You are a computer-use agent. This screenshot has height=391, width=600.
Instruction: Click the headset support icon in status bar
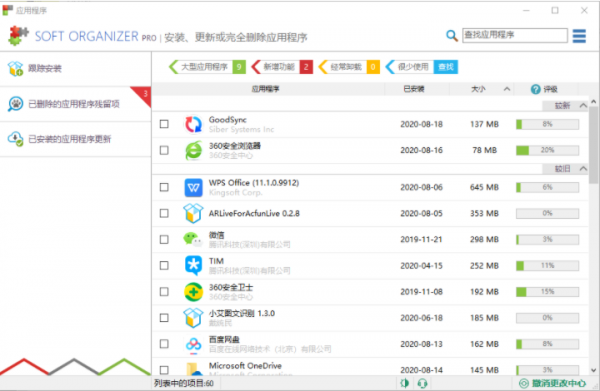(422, 383)
